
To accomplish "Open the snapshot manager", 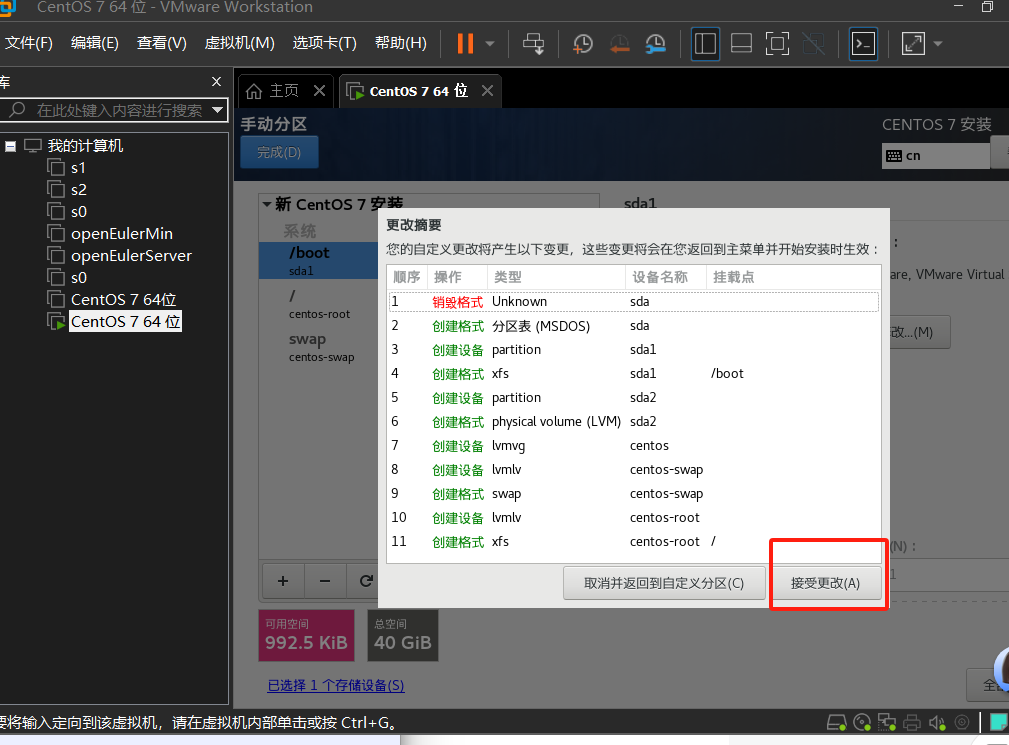I will 655,44.
